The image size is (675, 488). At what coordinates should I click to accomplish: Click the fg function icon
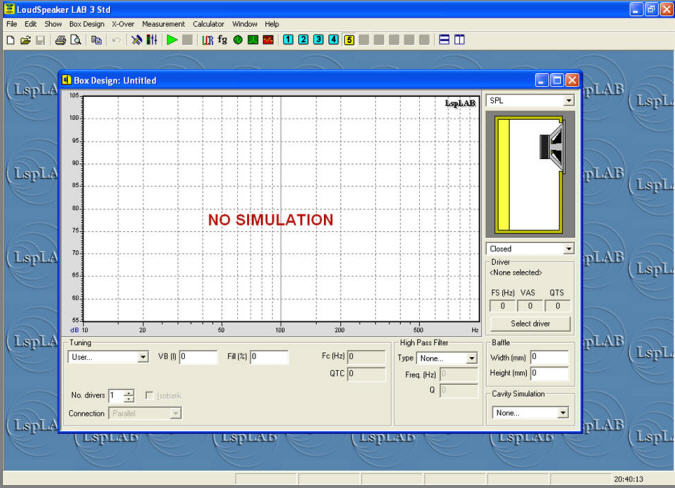tap(222, 40)
